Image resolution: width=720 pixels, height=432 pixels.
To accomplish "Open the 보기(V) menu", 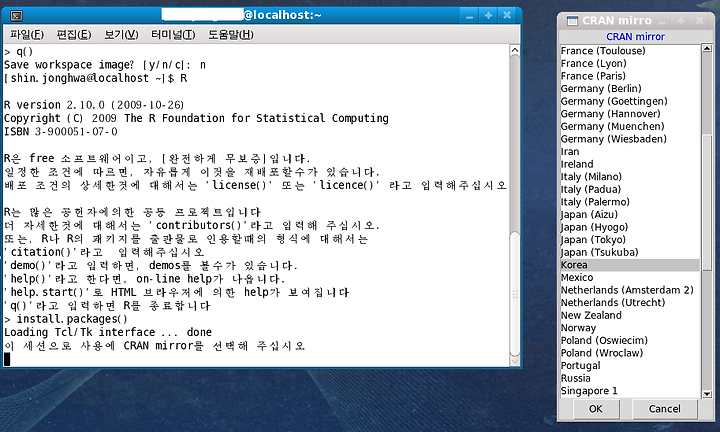I will pos(121,34).
